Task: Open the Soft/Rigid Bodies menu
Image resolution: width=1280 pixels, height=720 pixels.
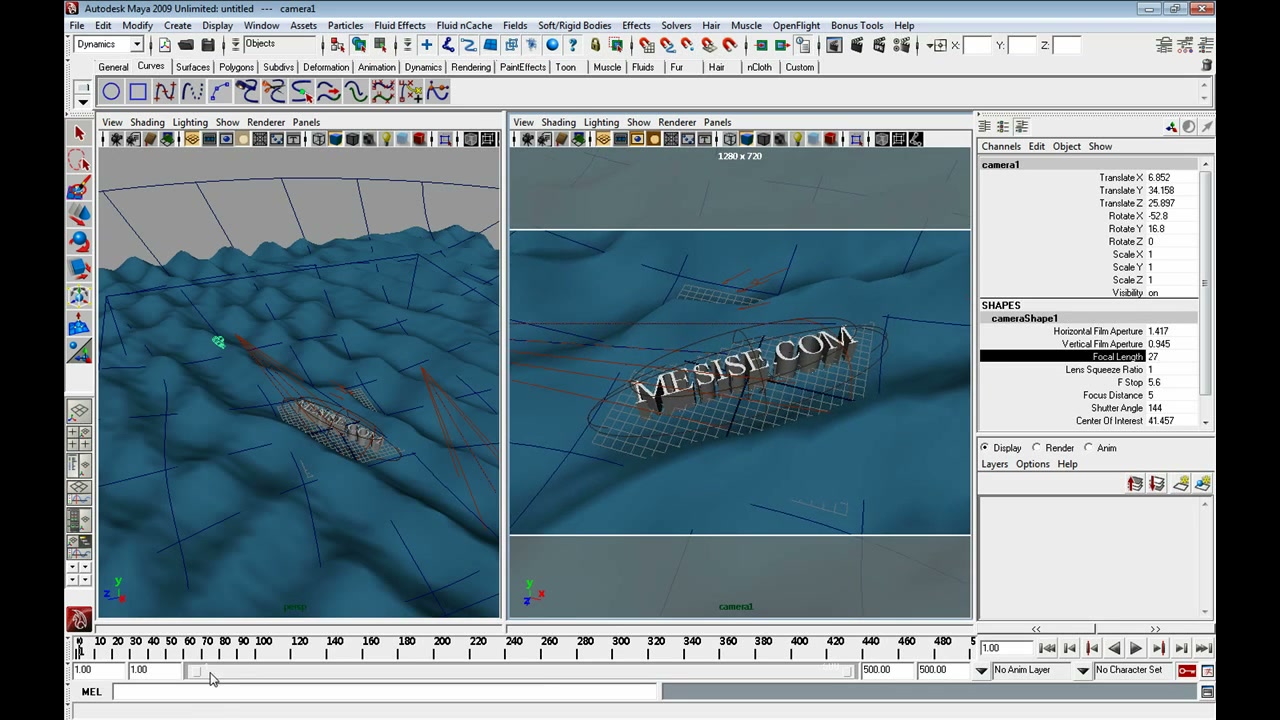Action: 574,25
